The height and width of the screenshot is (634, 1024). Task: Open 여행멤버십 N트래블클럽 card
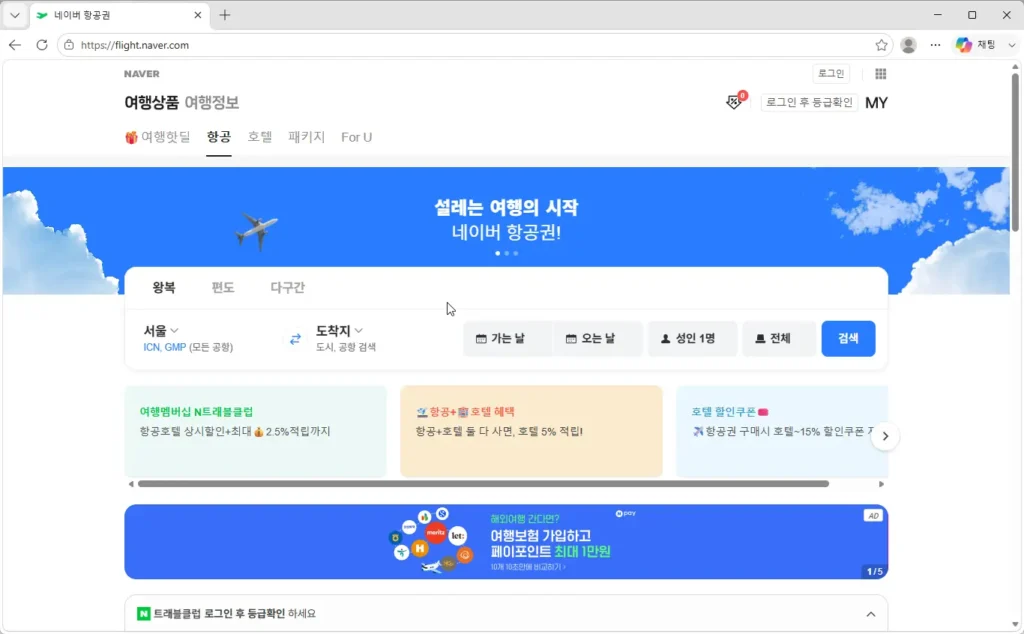(255, 431)
